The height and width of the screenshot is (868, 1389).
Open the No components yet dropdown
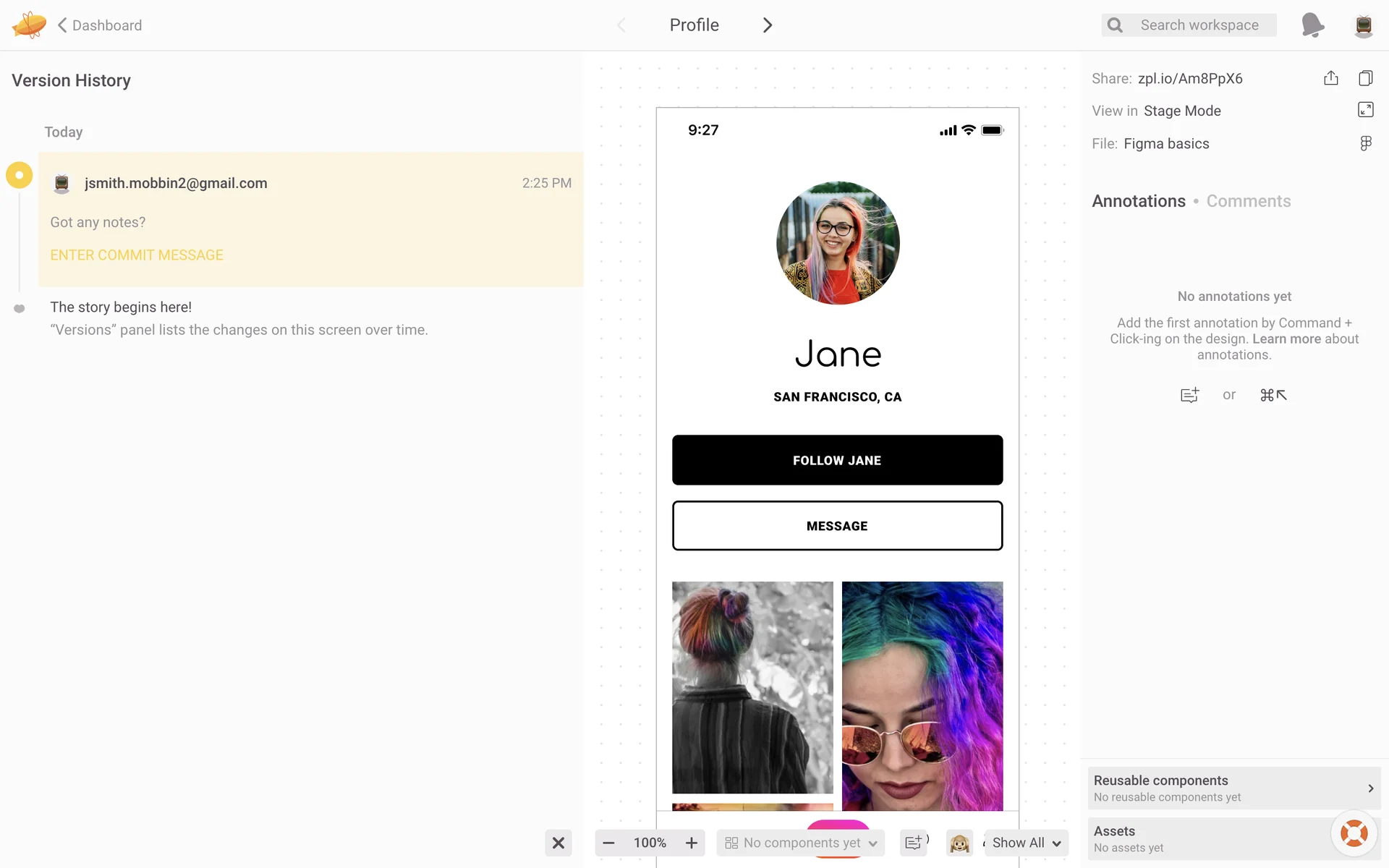801,843
